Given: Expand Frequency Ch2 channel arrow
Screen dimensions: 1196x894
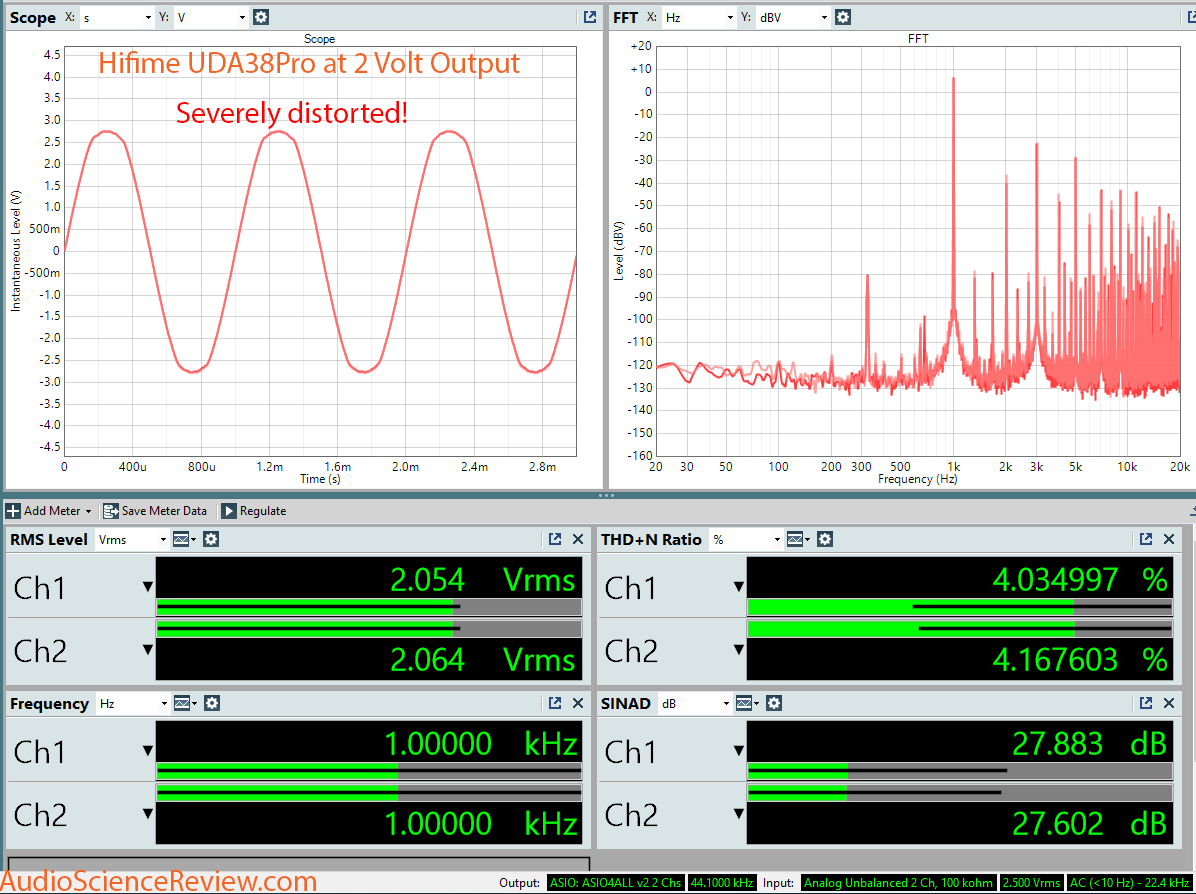Looking at the screenshot, I should click(147, 814).
